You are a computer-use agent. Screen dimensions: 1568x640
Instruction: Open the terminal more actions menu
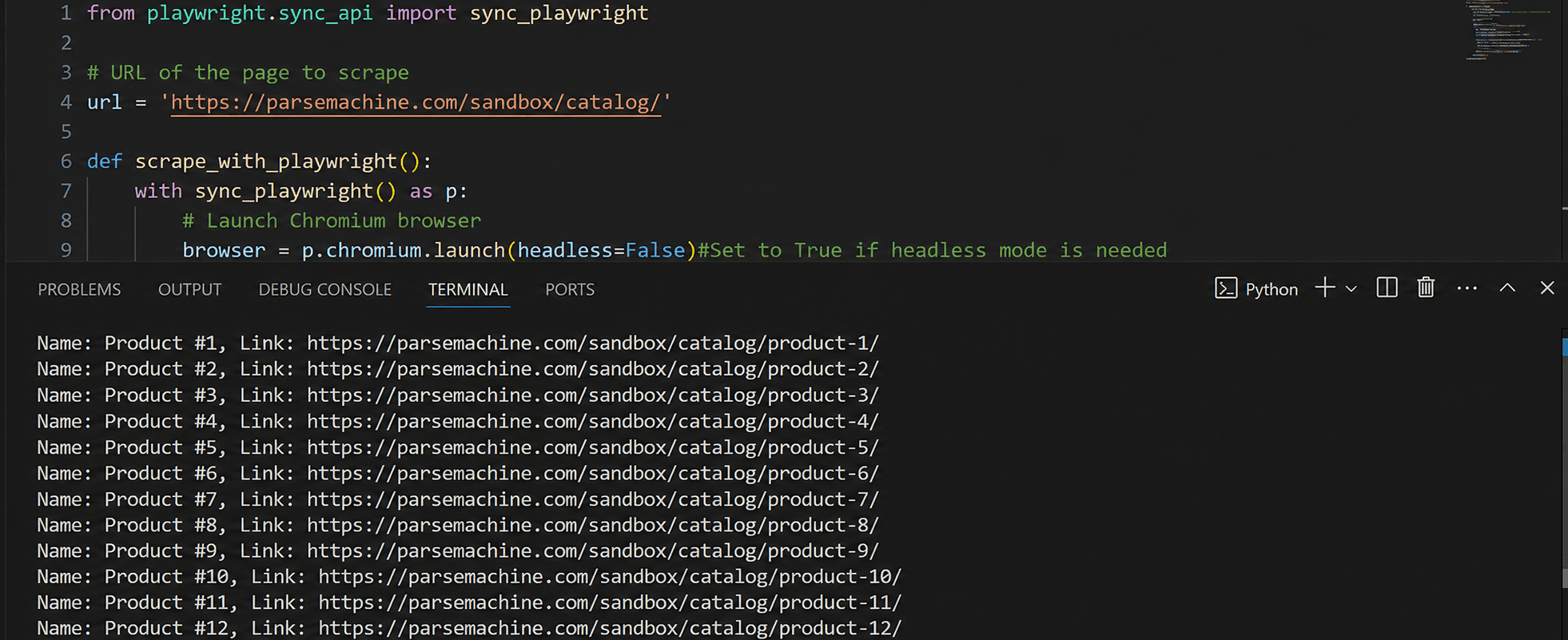click(x=1467, y=288)
